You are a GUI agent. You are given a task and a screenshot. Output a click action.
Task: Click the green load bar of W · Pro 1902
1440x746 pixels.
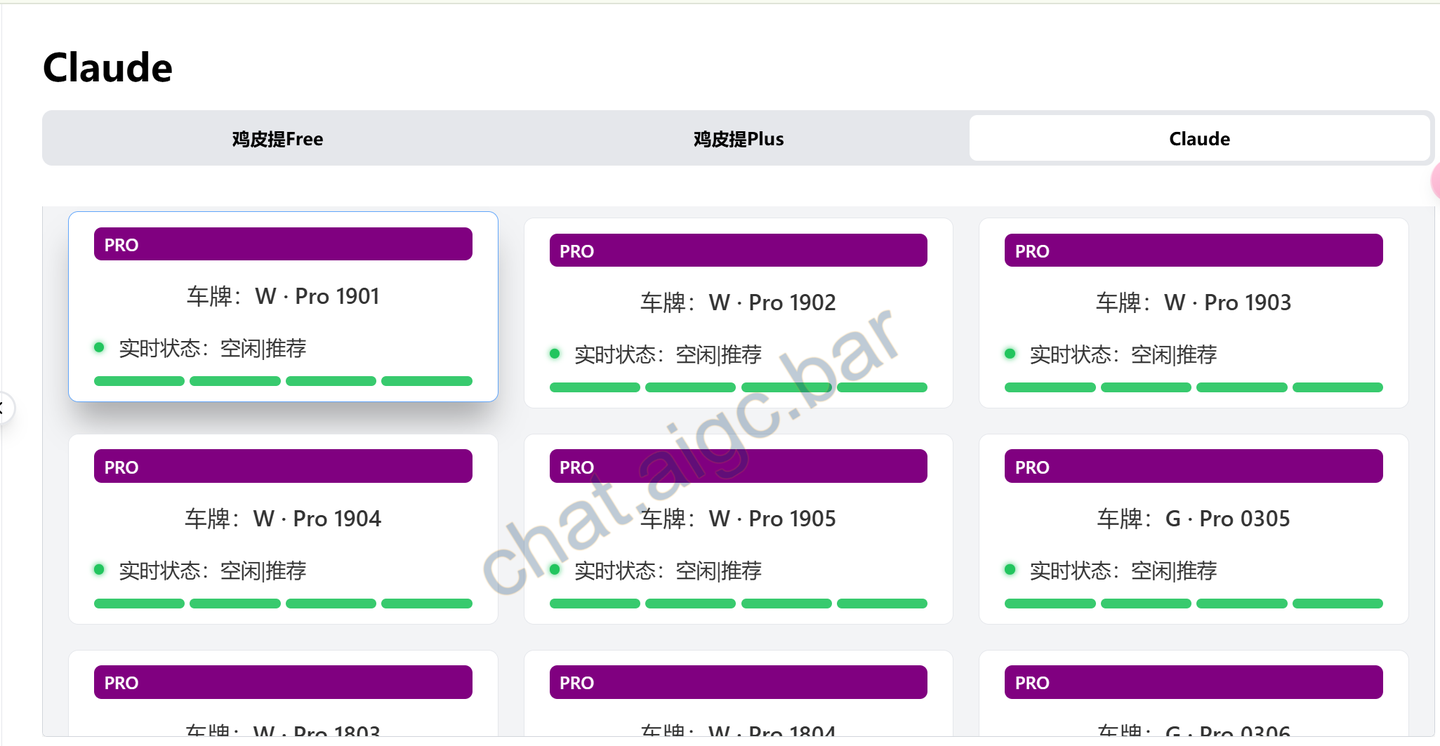coord(738,387)
